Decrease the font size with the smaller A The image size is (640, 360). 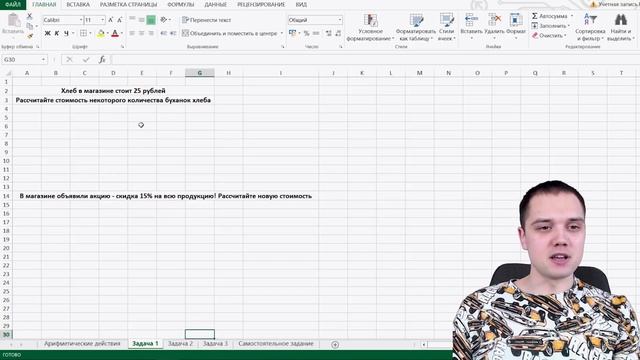119,20
